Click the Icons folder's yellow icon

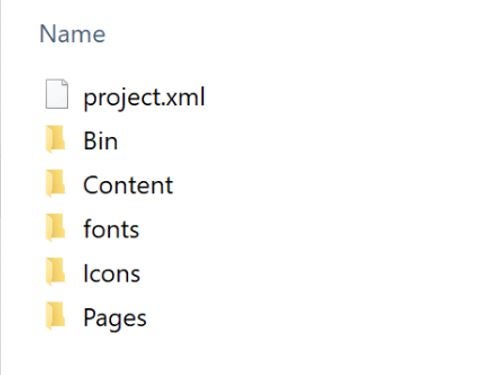pyautogui.click(x=55, y=272)
